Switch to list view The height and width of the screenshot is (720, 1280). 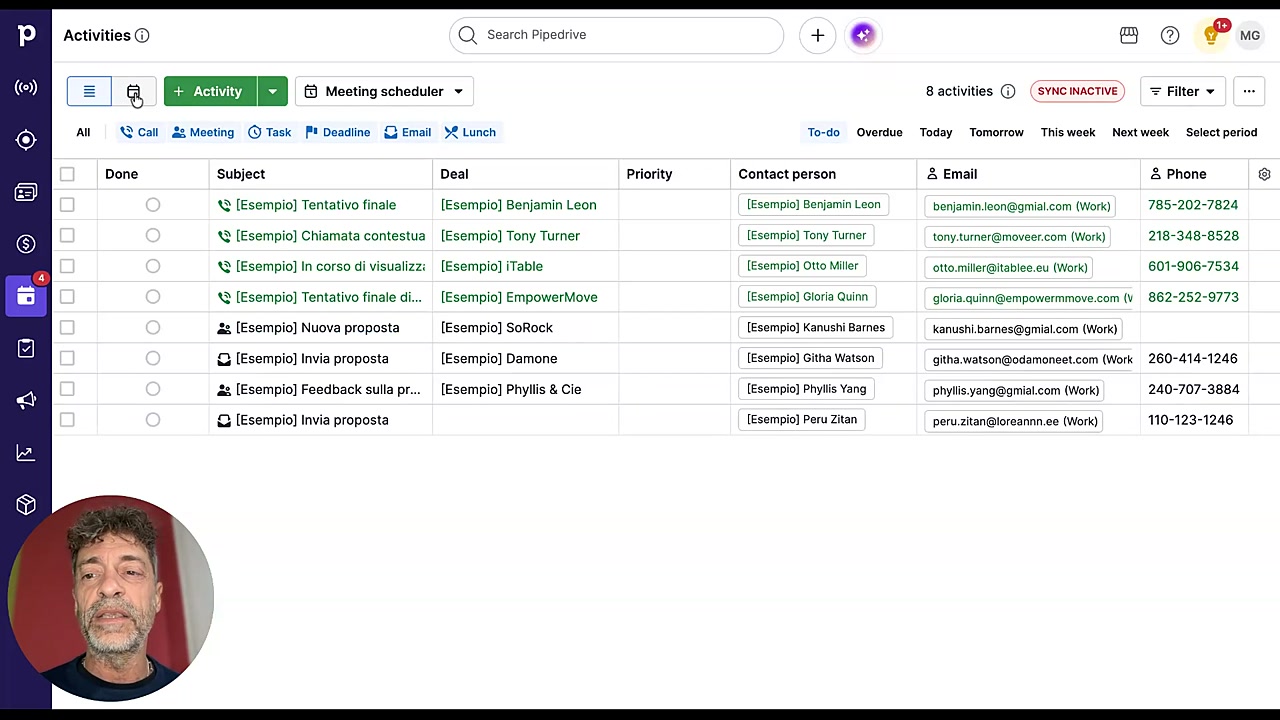coord(89,91)
